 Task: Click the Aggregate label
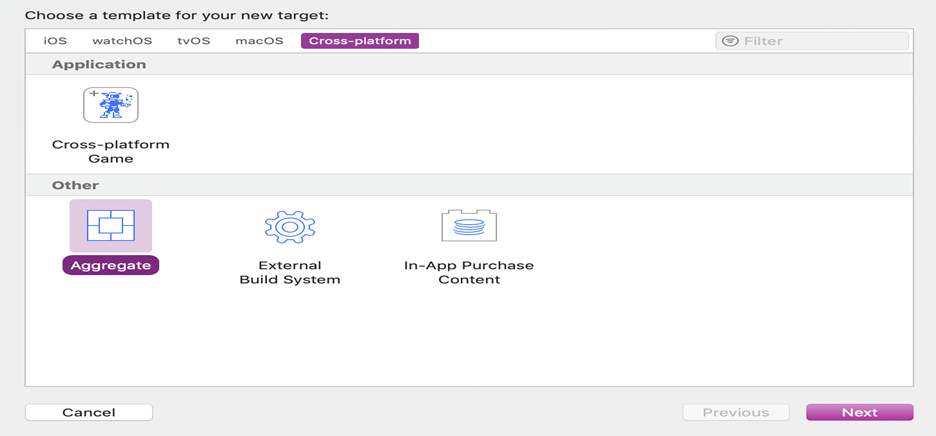[x=110, y=266]
